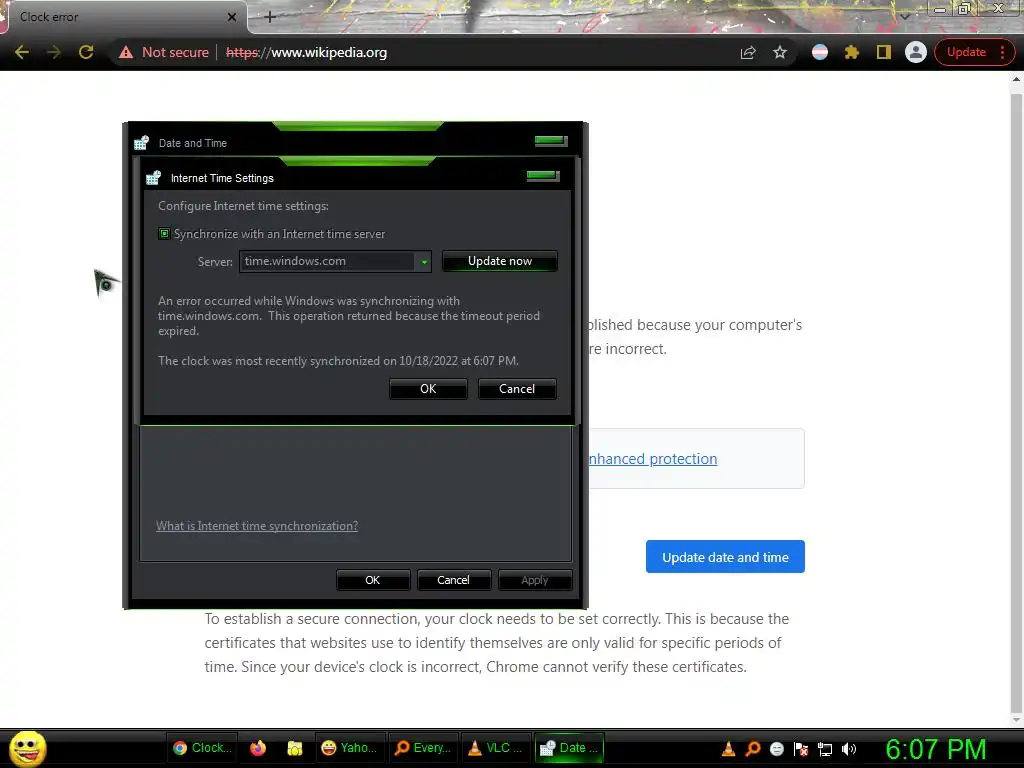Click the browser back arrow
Viewport: 1024px width, 768px height.
pyautogui.click(x=22, y=52)
